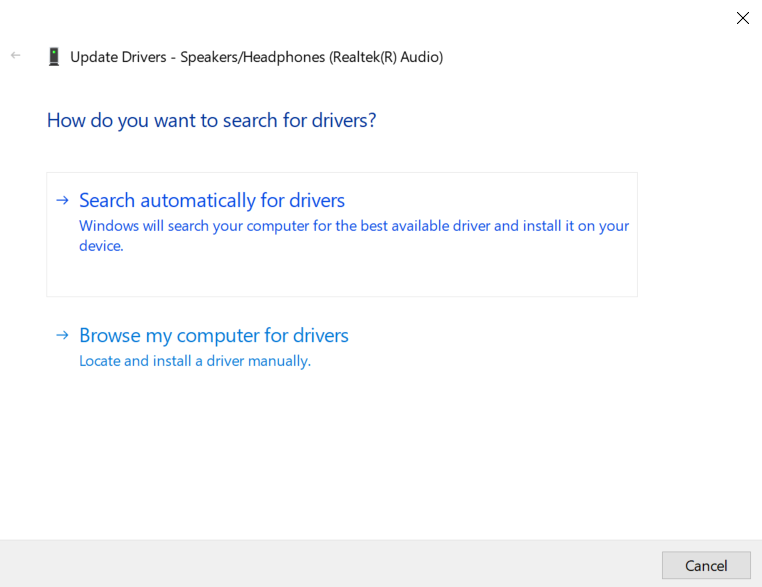Click 'Locate and install a driver manually' text

pos(195,361)
